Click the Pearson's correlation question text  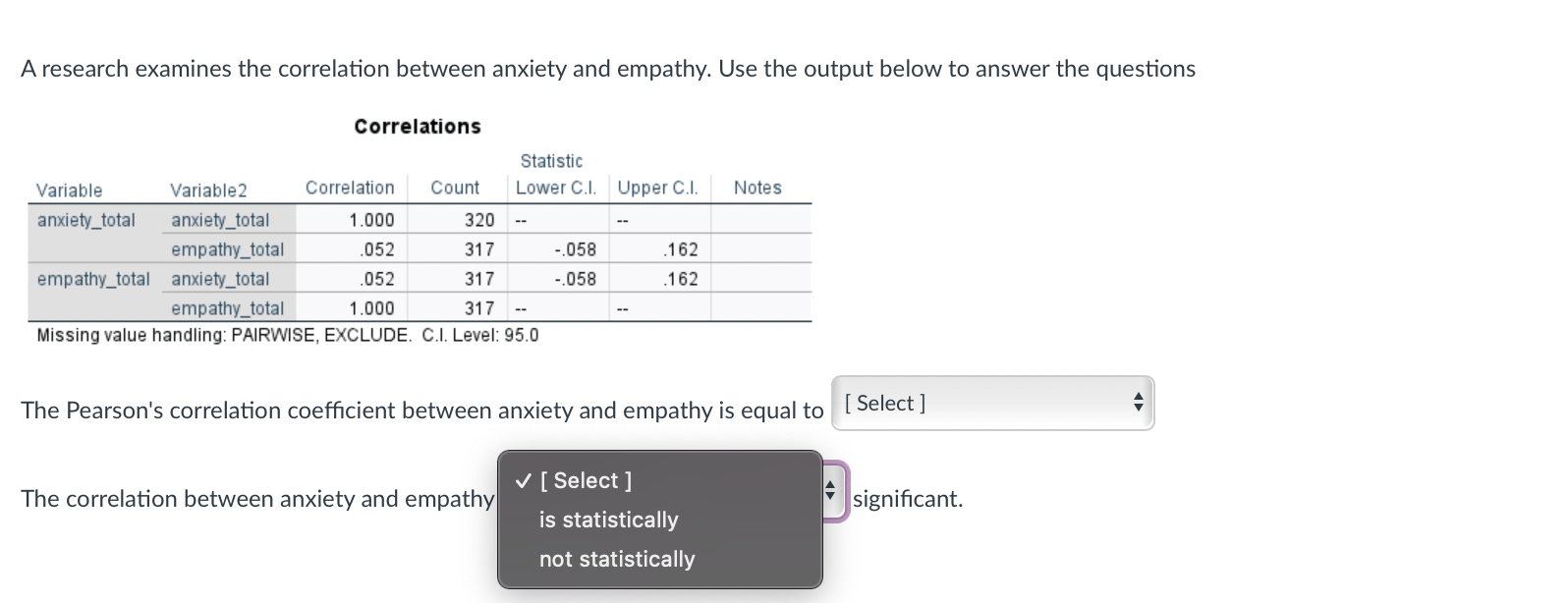pos(422,410)
